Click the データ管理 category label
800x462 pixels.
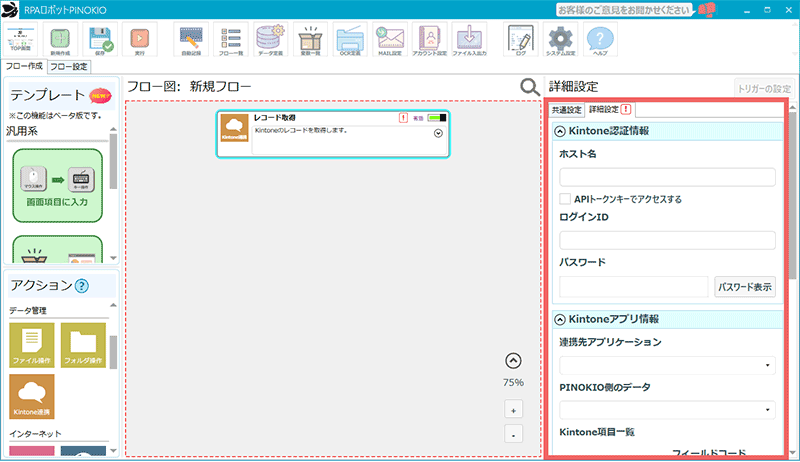tap(28, 311)
